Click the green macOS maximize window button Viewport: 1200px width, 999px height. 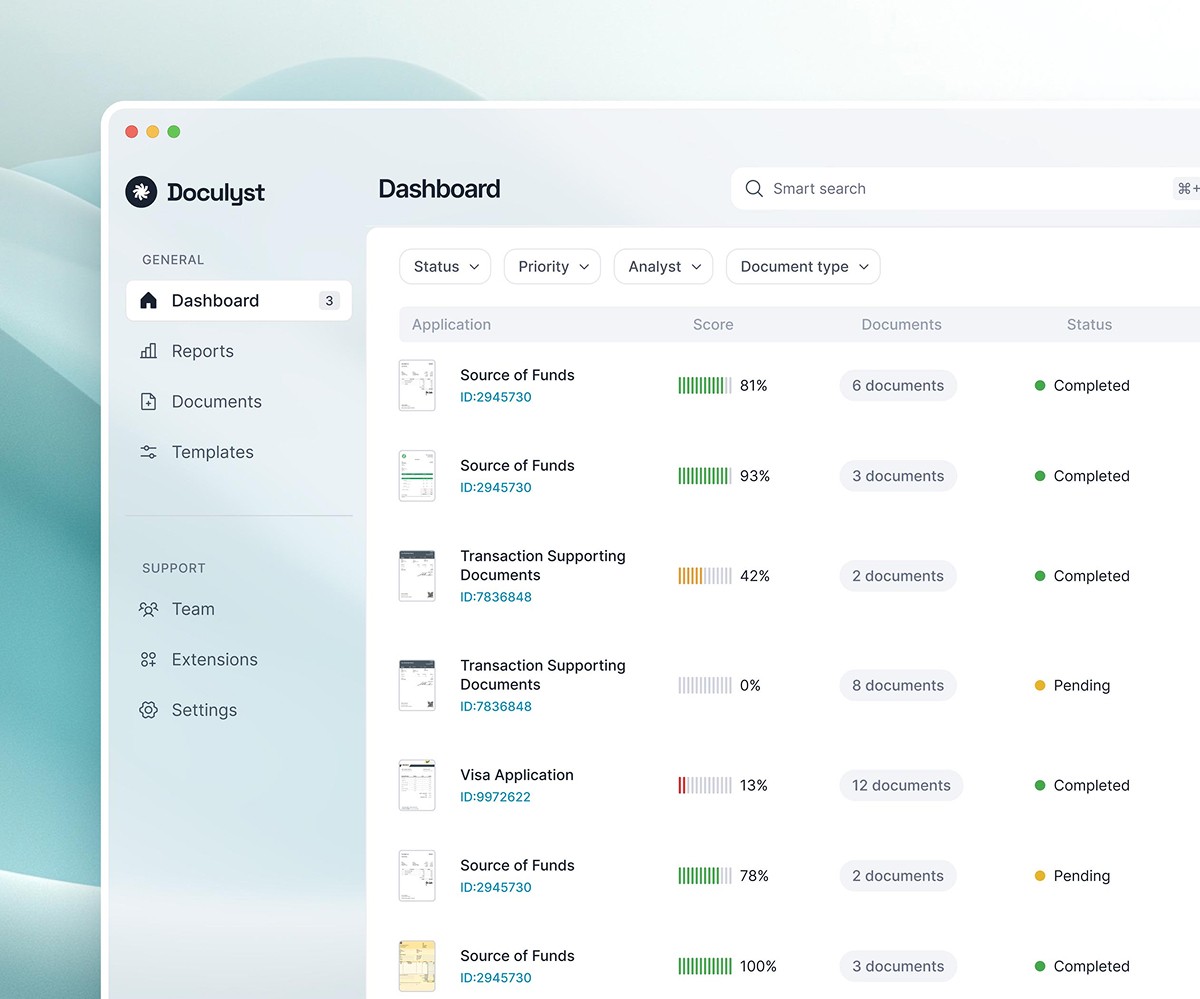coord(174,131)
